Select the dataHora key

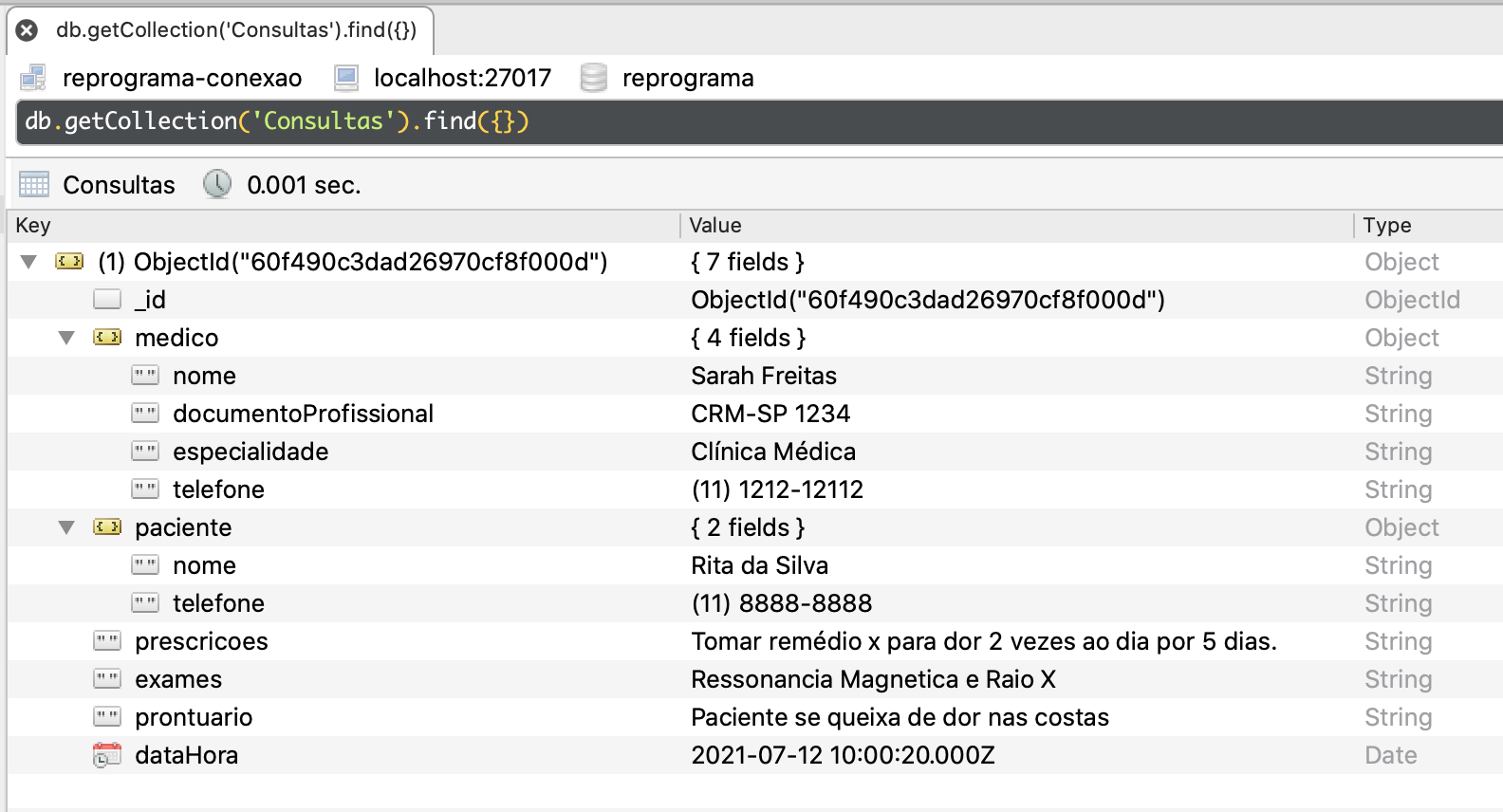(186, 755)
